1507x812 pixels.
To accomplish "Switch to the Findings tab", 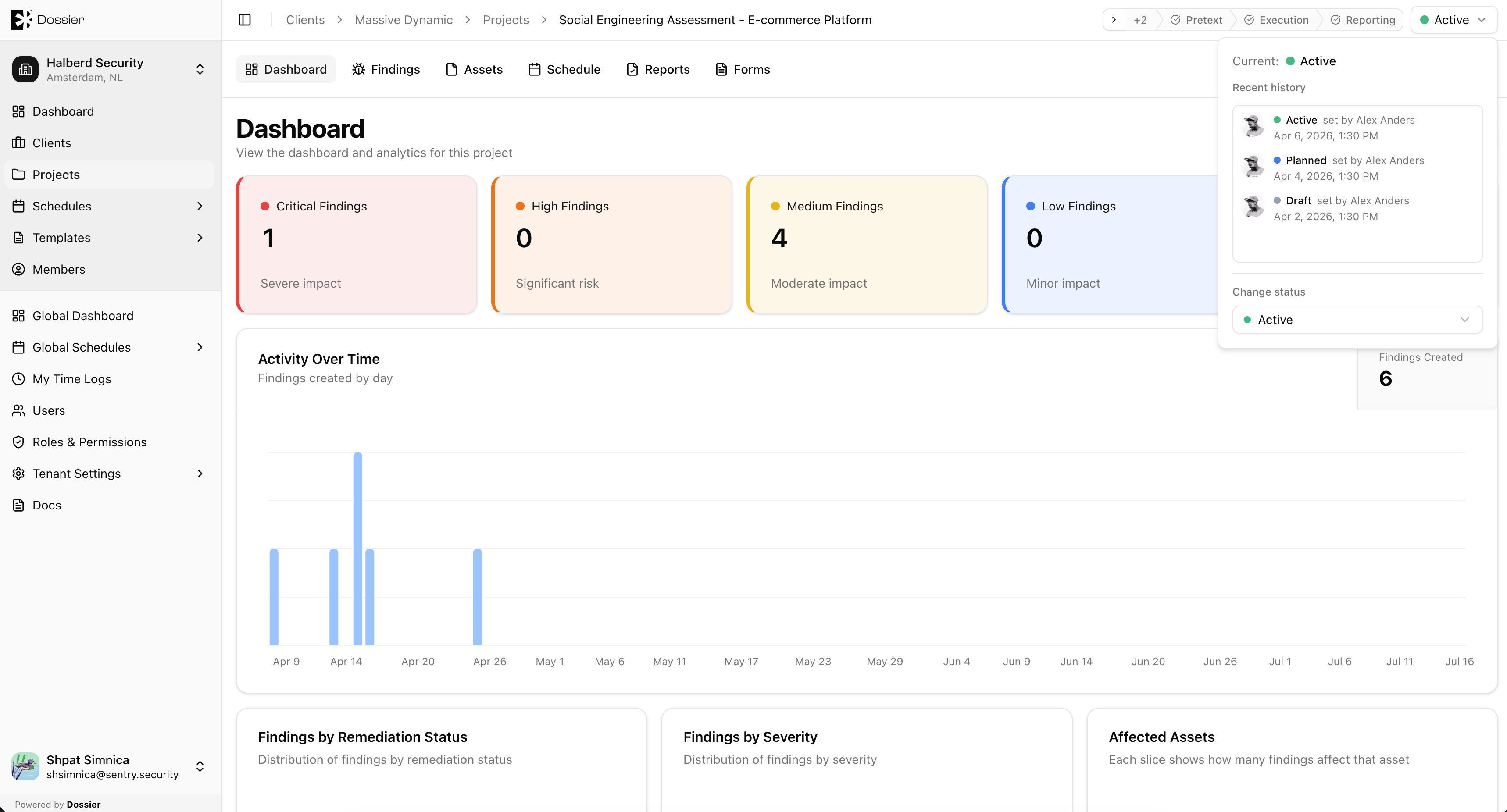I will tap(386, 69).
